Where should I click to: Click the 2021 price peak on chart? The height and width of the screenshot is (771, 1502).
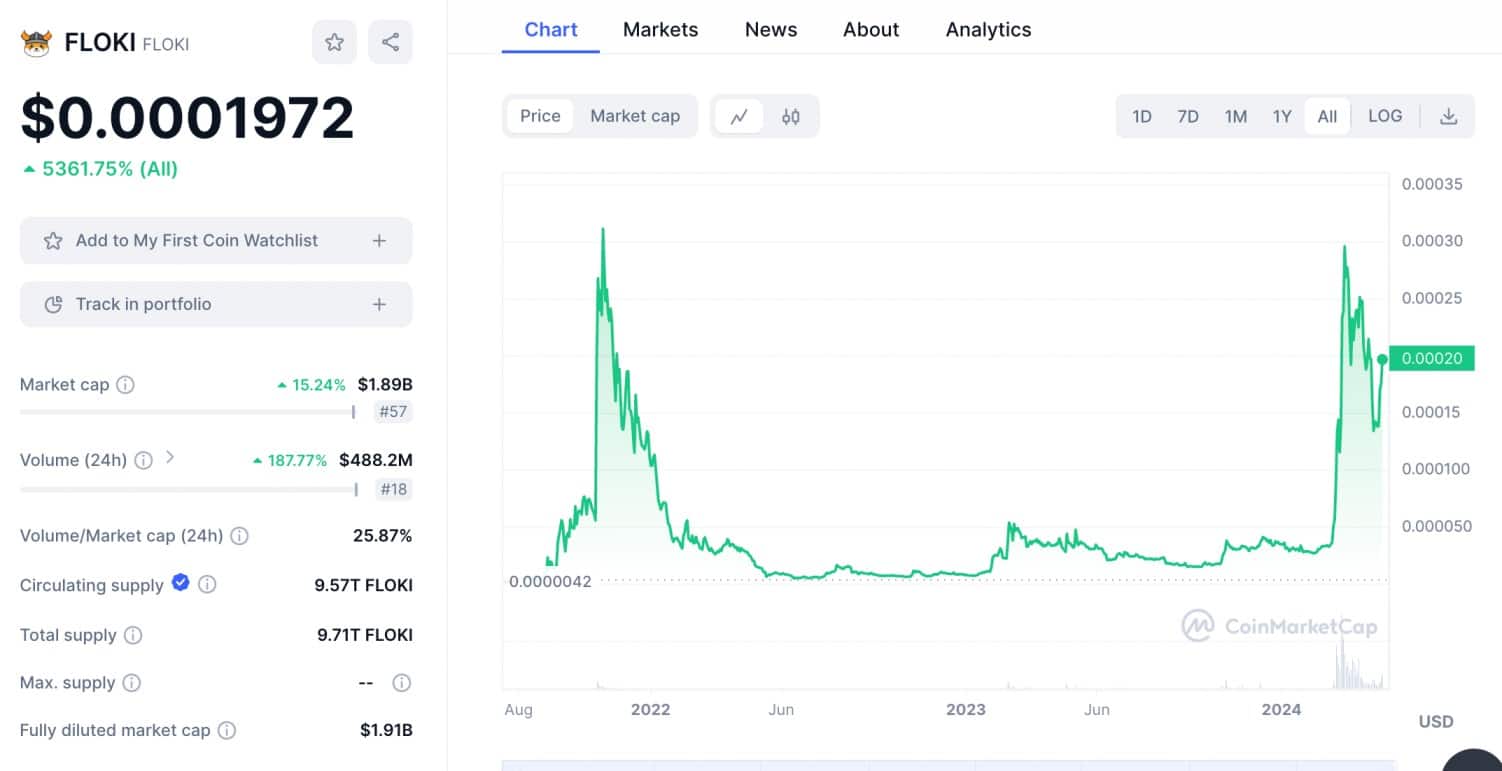[603, 231]
